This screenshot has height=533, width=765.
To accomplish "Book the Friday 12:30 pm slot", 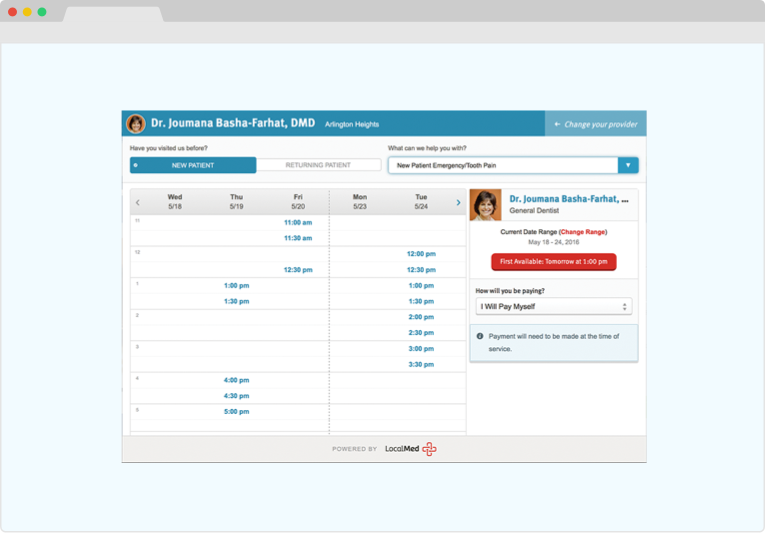I will (298, 270).
